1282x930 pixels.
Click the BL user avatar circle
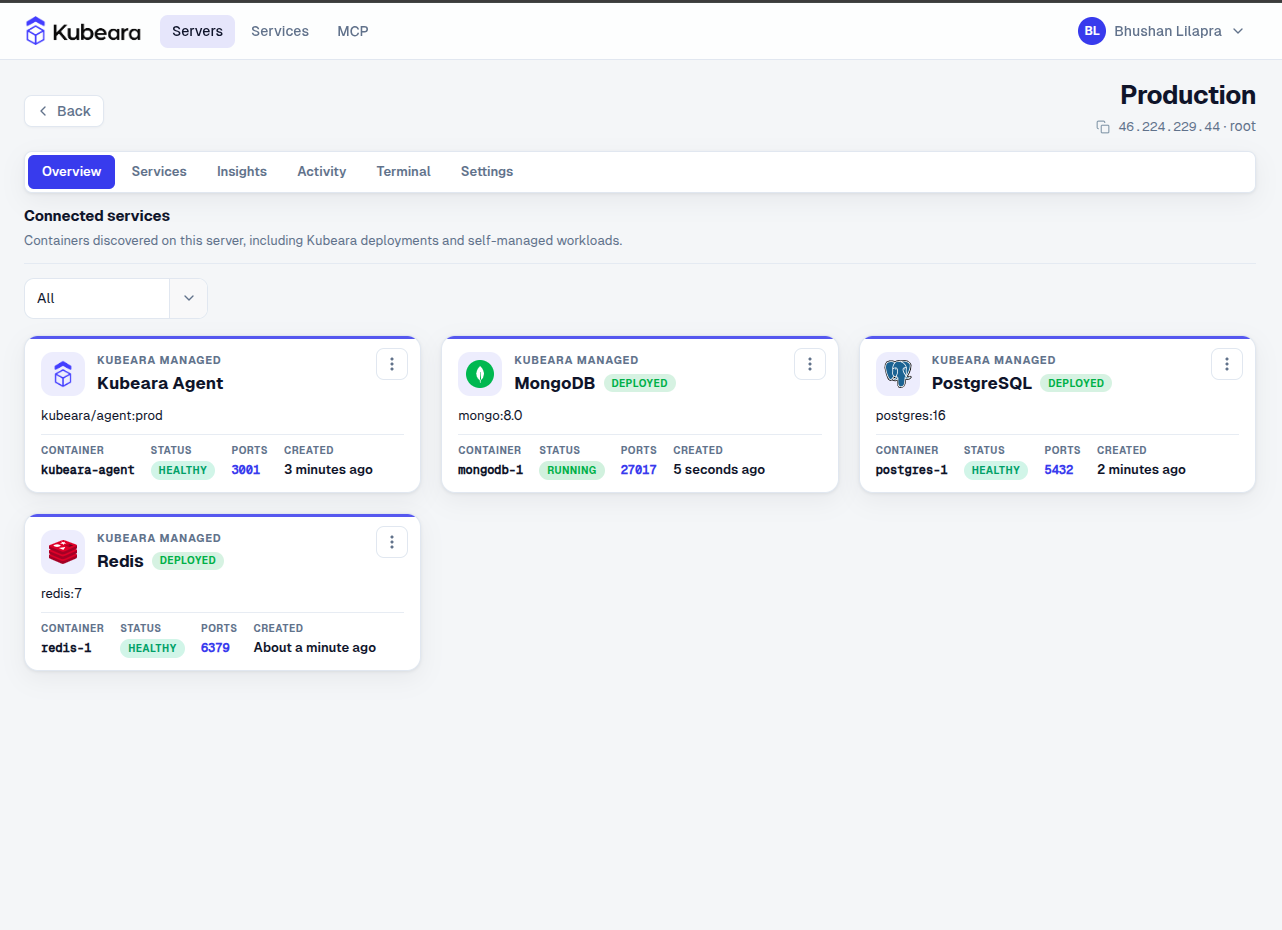click(x=1091, y=31)
